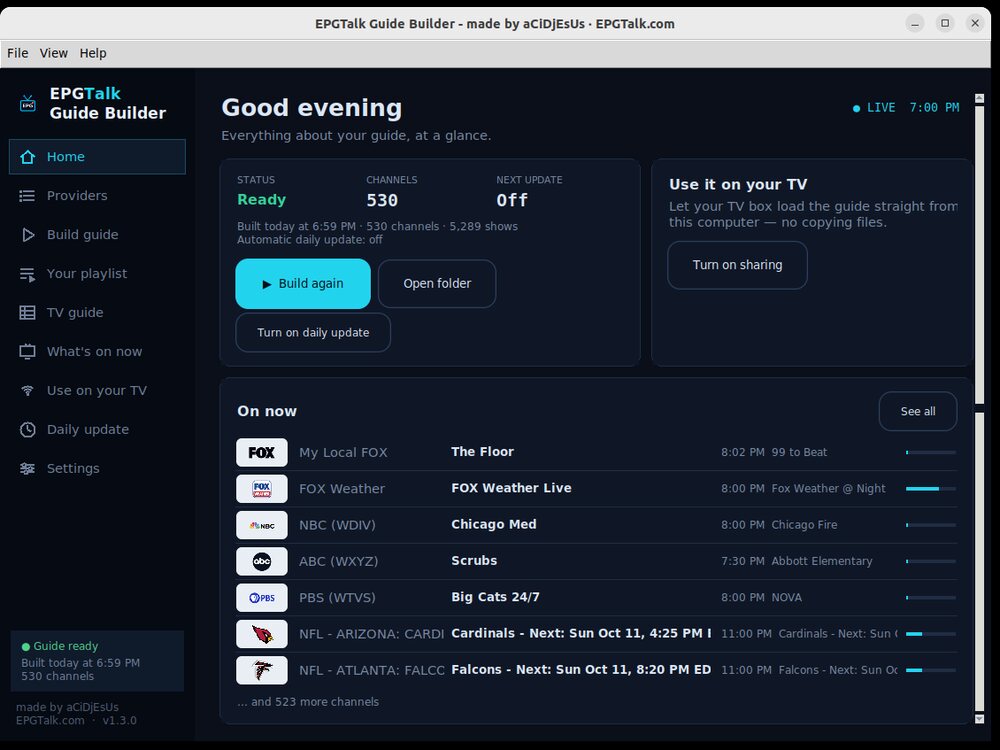Click the FOX Weather Live progress bar

[930, 489]
